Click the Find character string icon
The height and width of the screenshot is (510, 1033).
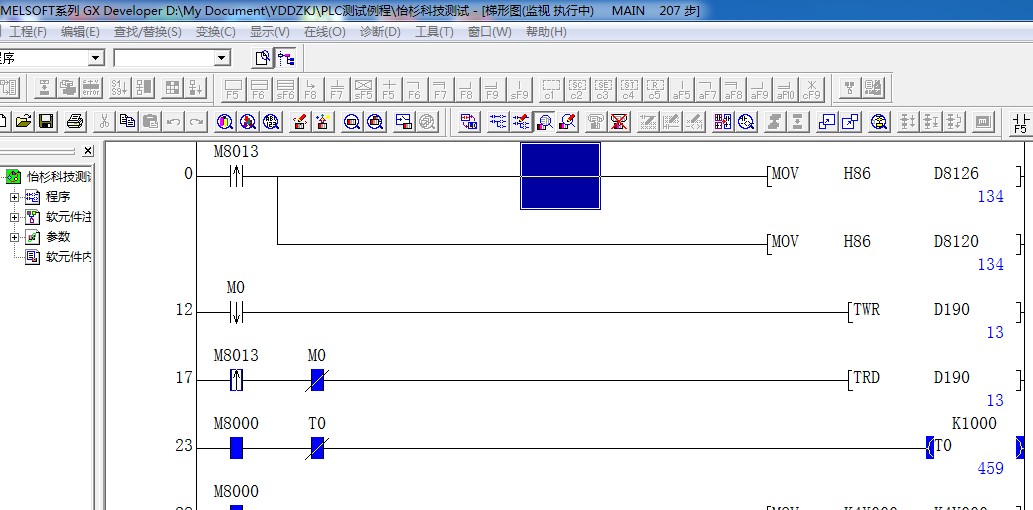click(x=271, y=121)
